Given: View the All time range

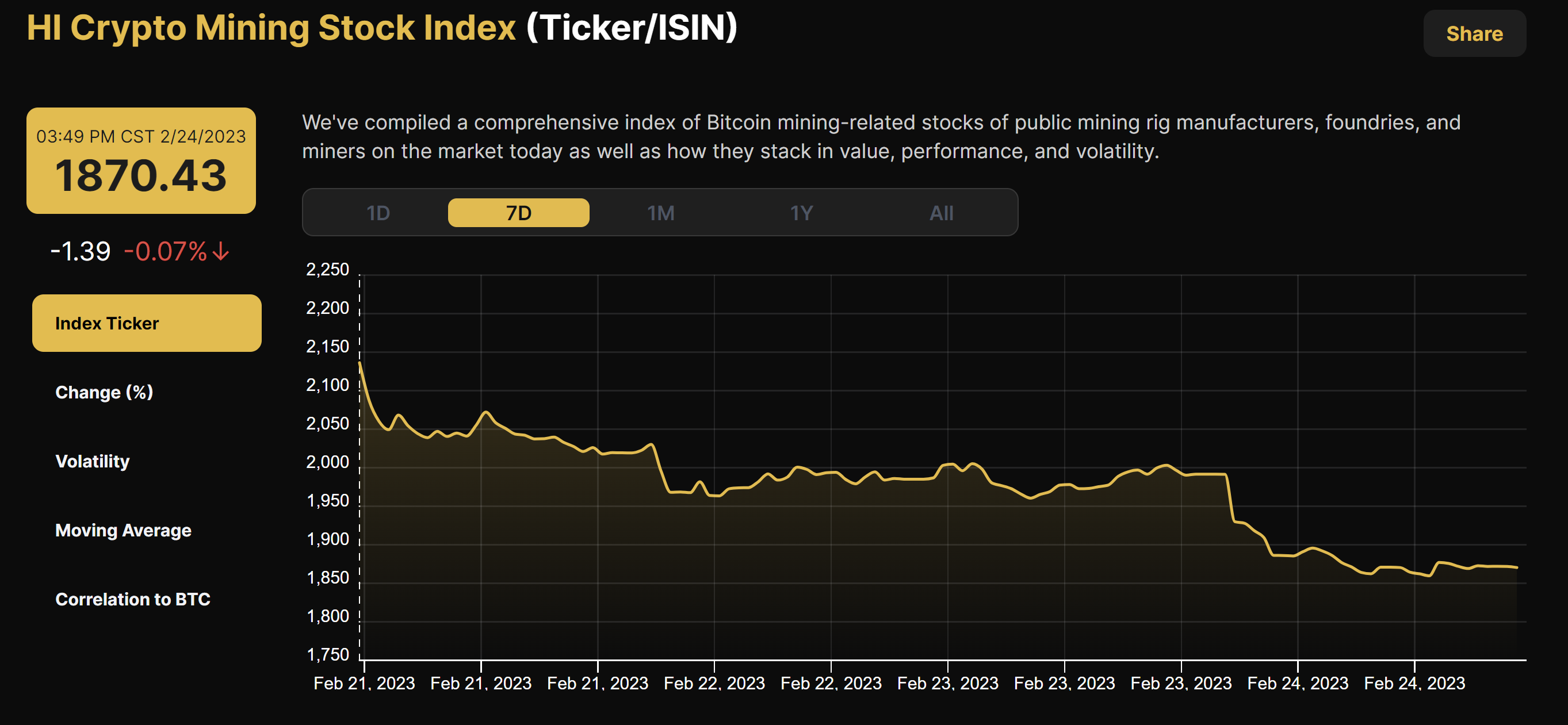Looking at the screenshot, I should [942, 212].
